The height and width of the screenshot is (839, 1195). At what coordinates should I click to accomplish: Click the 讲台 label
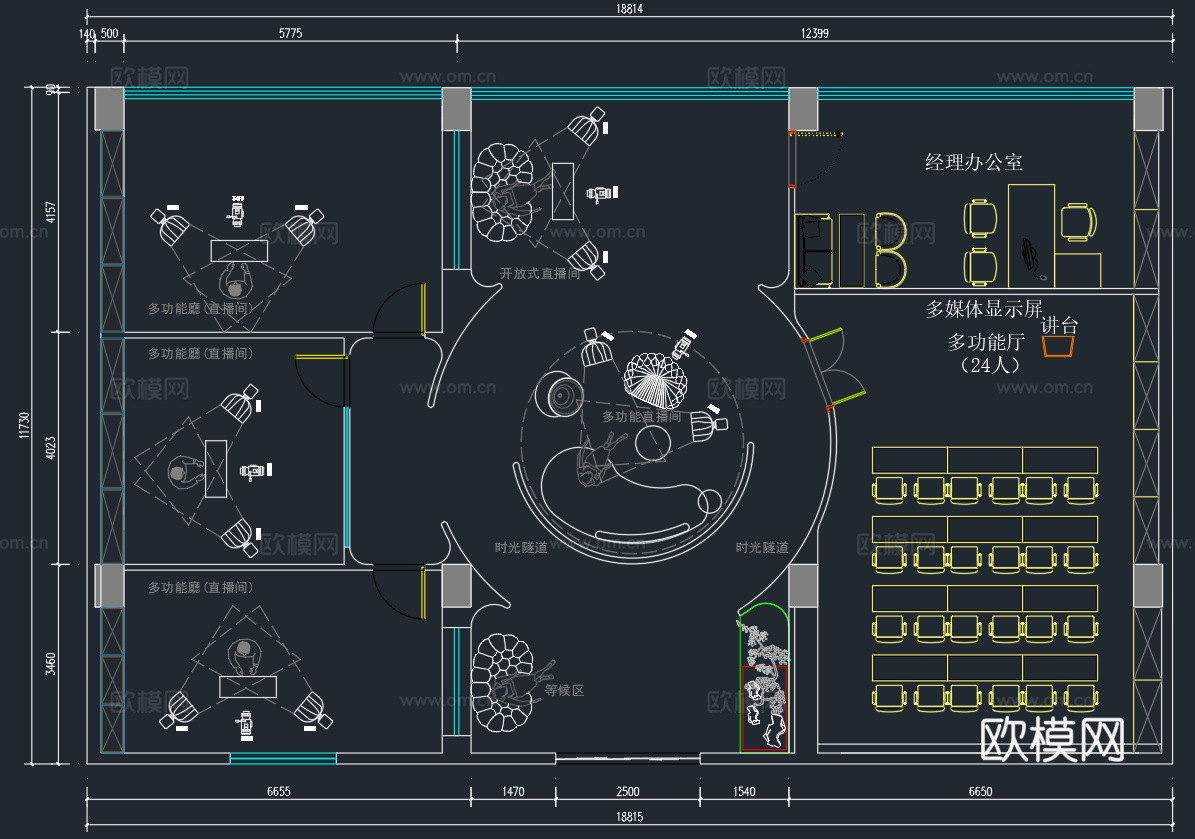pos(1059,325)
